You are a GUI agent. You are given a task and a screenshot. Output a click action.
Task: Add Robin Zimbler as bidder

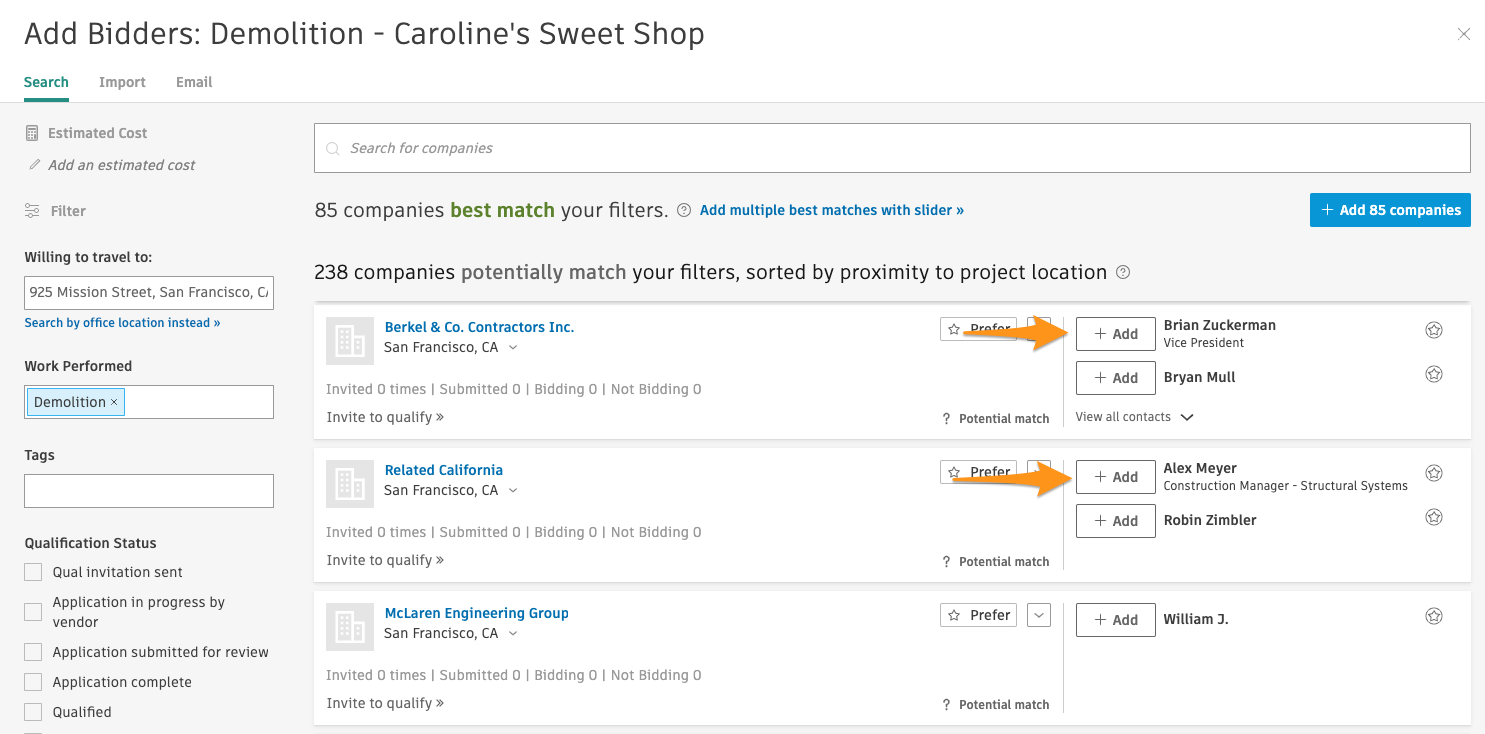pos(1115,520)
